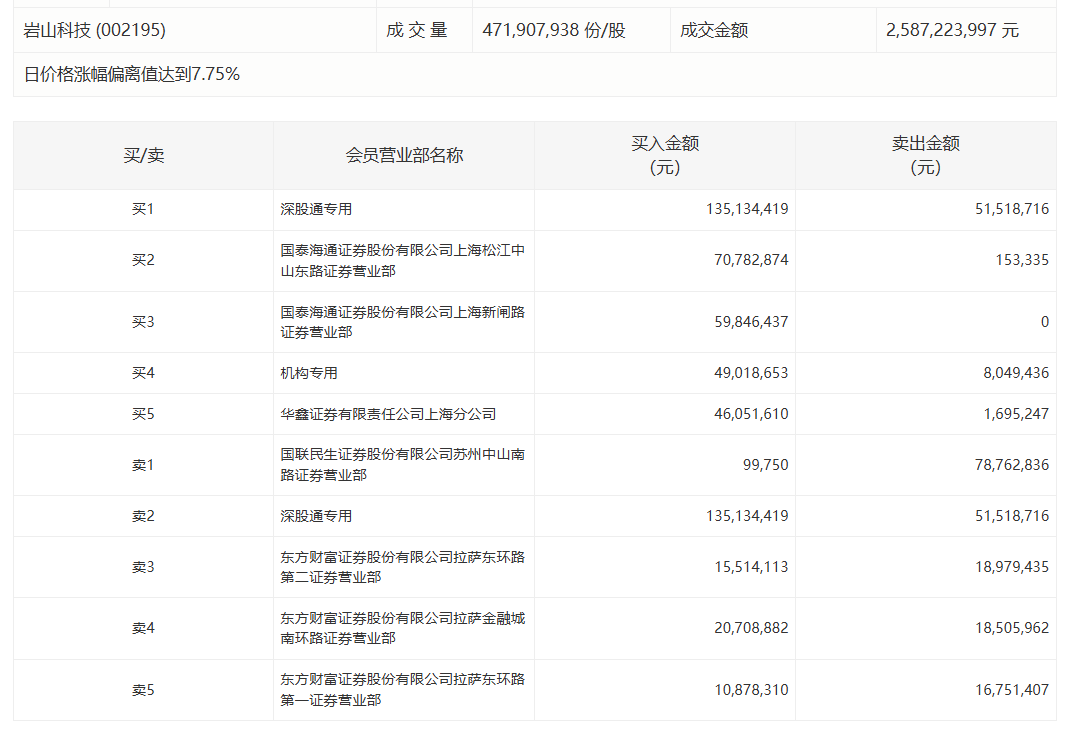1069x744 pixels.
Task: Select the volume value 471,907,938 份/股
Action: 554,30
